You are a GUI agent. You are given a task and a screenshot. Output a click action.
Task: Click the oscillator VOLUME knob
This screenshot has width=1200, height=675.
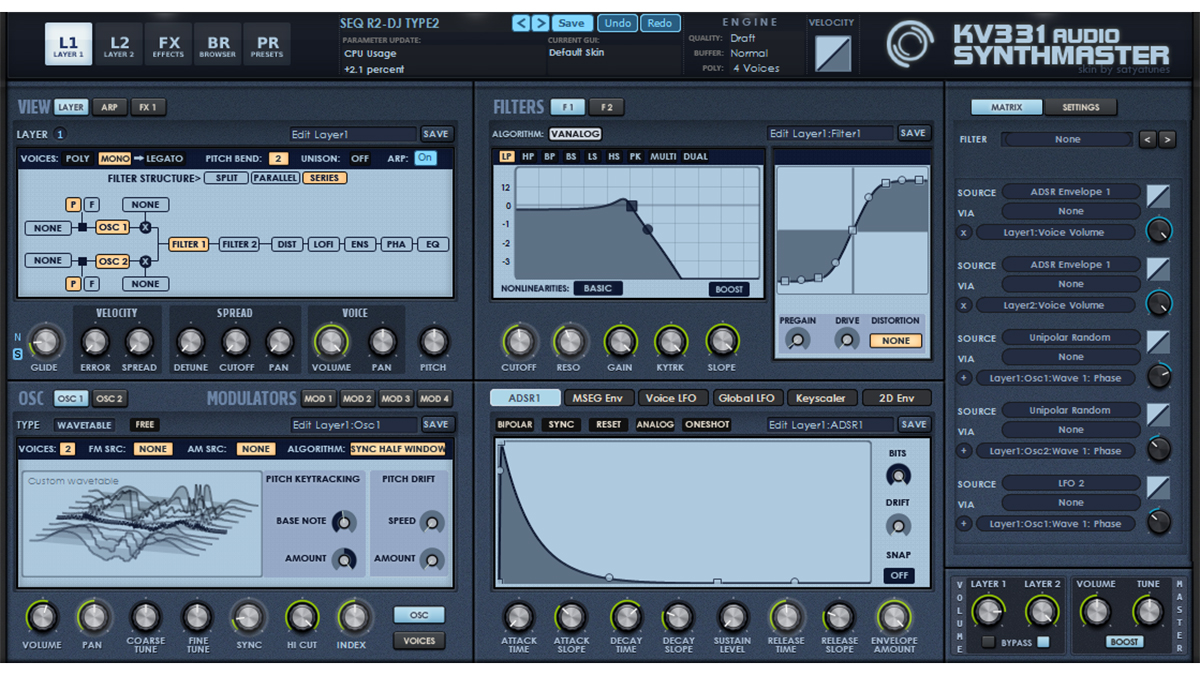pyautogui.click(x=42, y=617)
